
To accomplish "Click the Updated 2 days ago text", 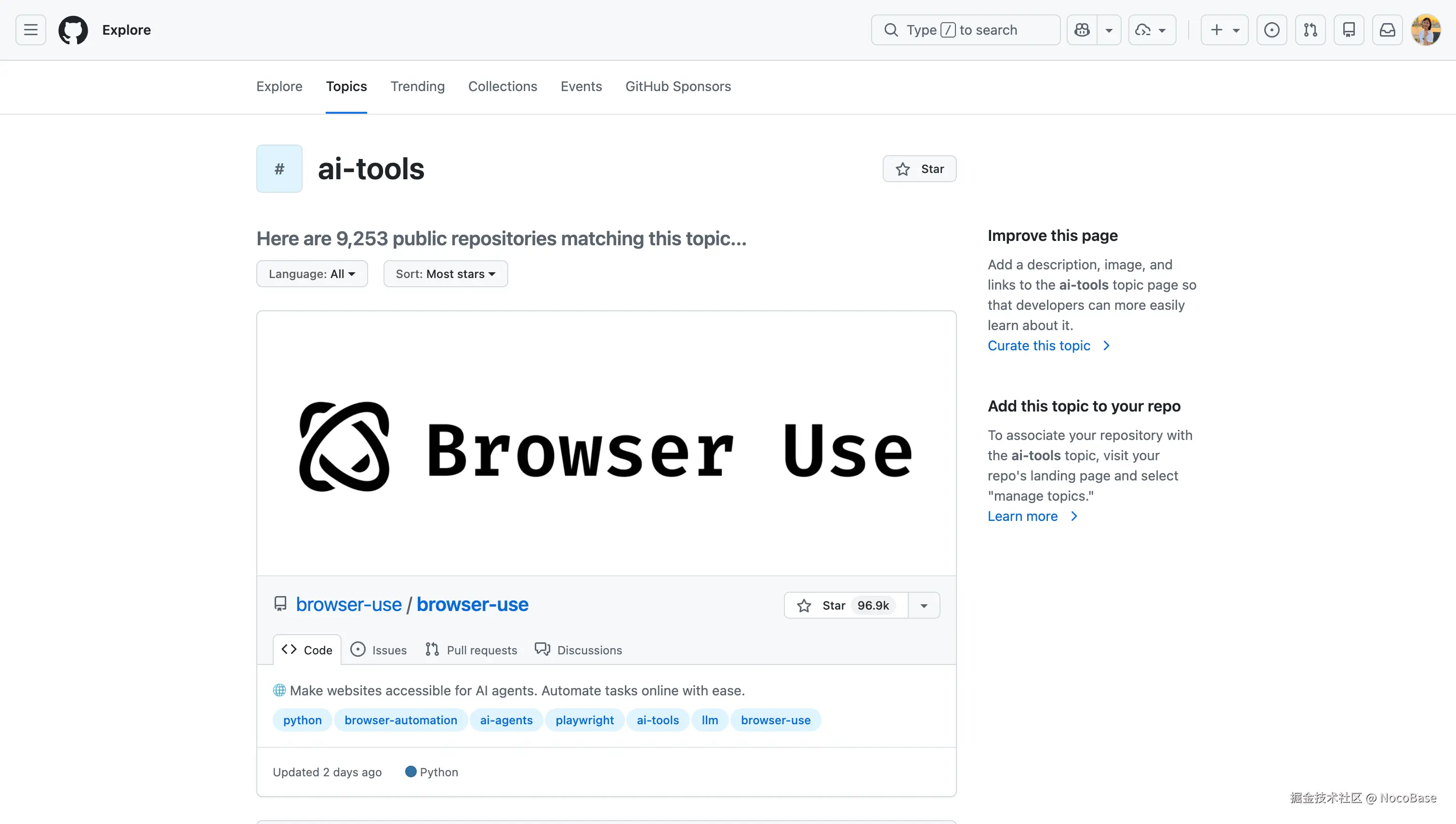I will pyautogui.click(x=327, y=772).
